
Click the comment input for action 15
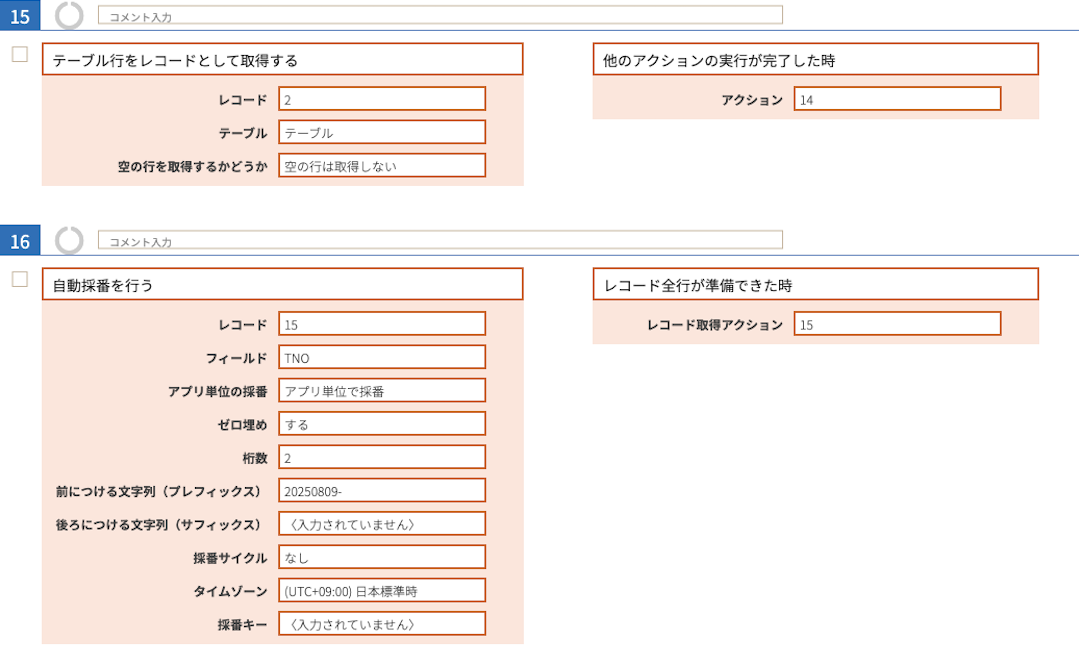(x=440, y=15)
